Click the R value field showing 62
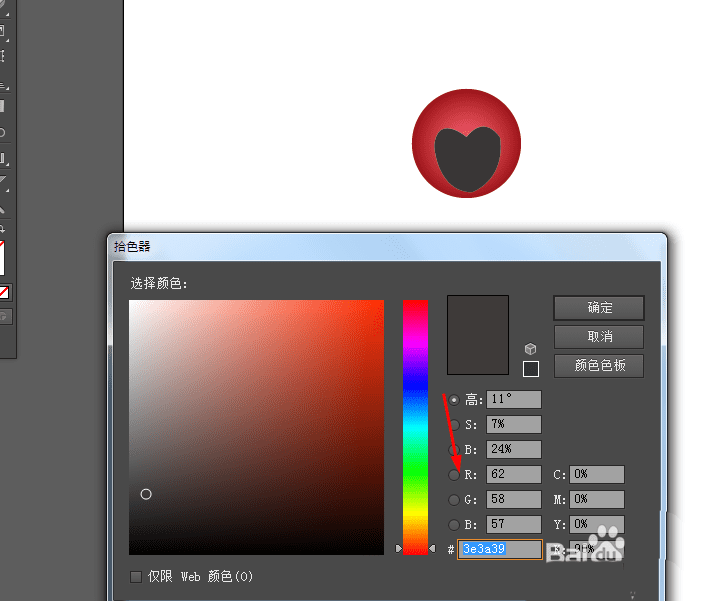The image size is (711, 601). click(x=514, y=474)
